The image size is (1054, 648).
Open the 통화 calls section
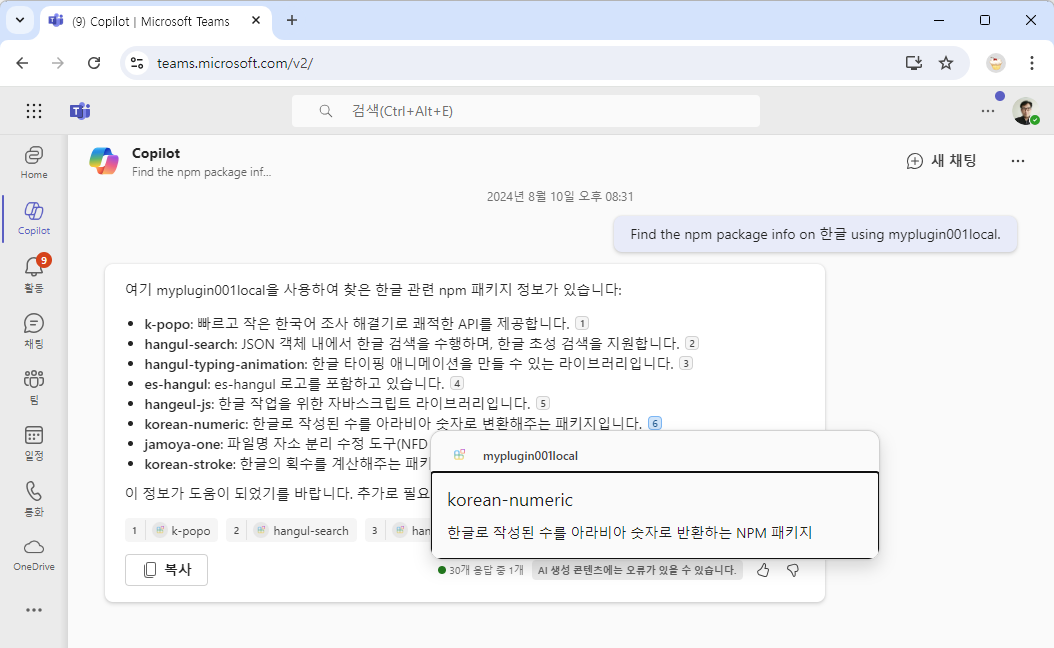pos(34,499)
